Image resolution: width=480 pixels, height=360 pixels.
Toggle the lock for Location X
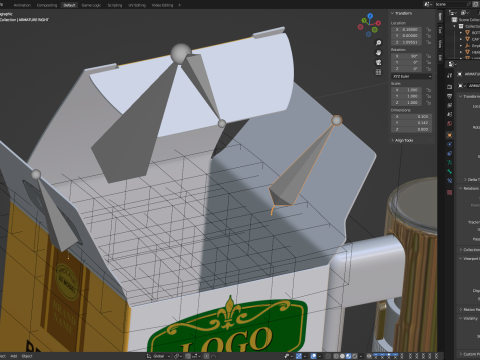click(429, 30)
